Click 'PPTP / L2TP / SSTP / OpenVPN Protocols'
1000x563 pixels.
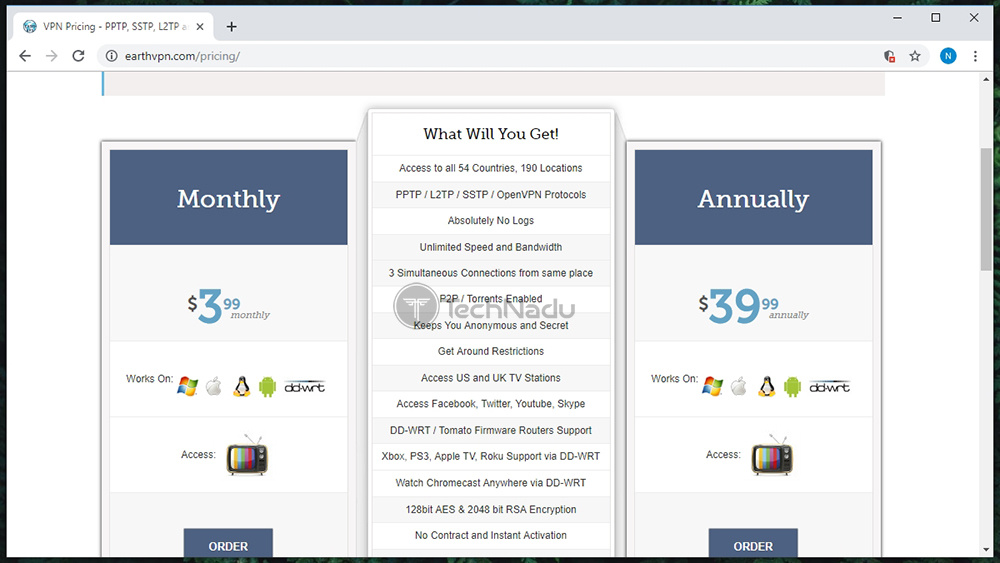(490, 194)
